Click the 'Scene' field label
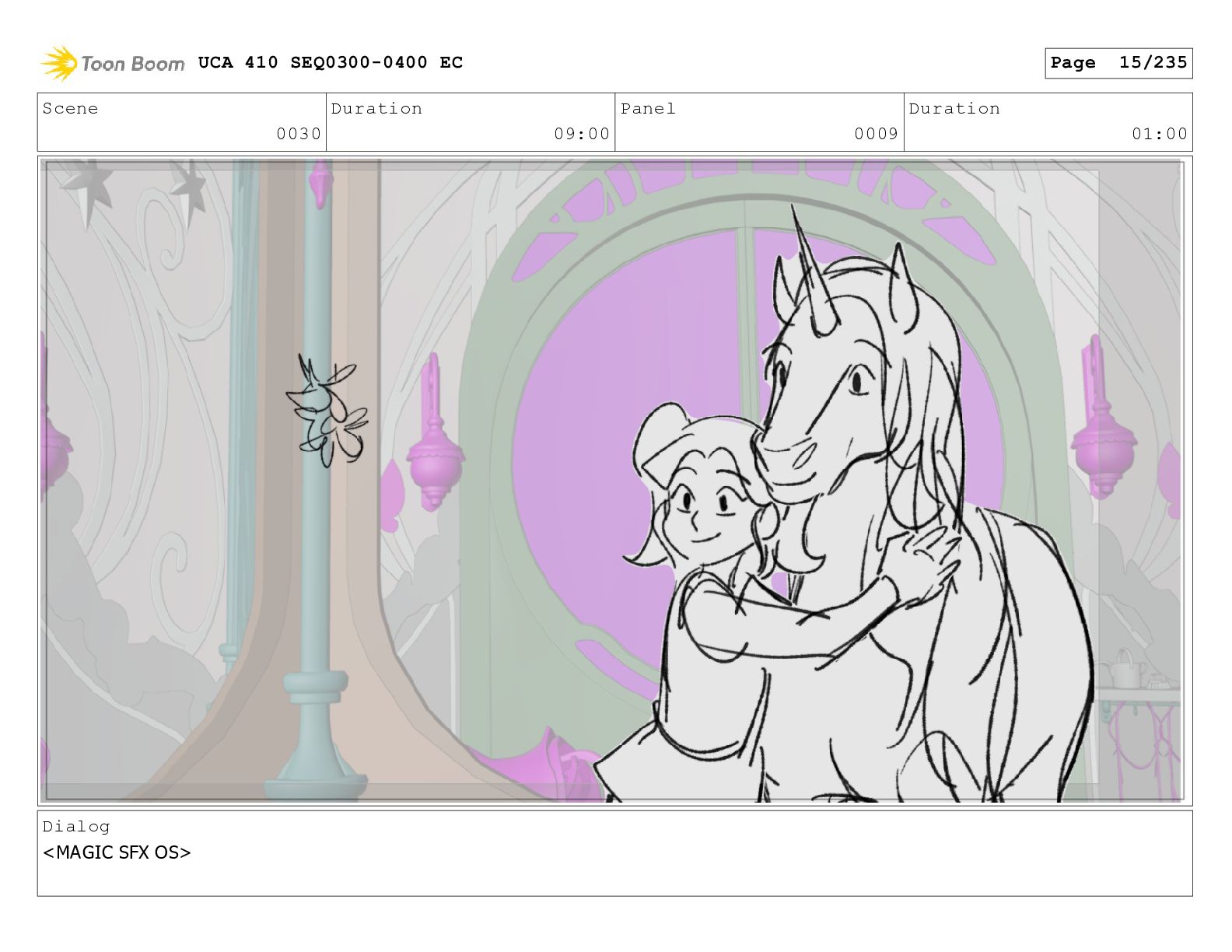Image resolution: width=1232 pixels, height=952 pixels. pos(70,109)
